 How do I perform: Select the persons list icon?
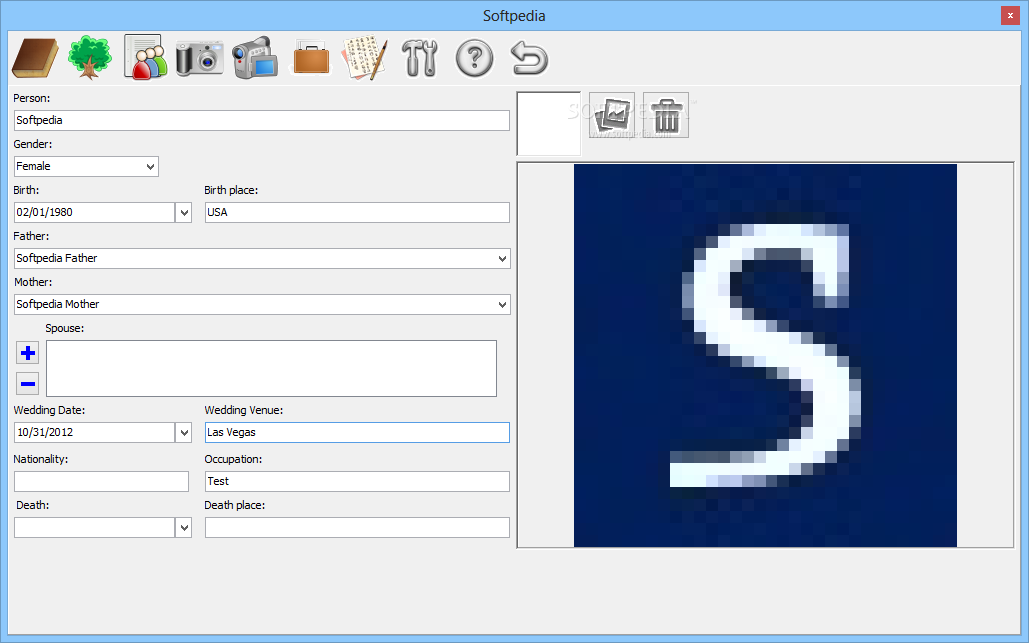(x=145, y=57)
